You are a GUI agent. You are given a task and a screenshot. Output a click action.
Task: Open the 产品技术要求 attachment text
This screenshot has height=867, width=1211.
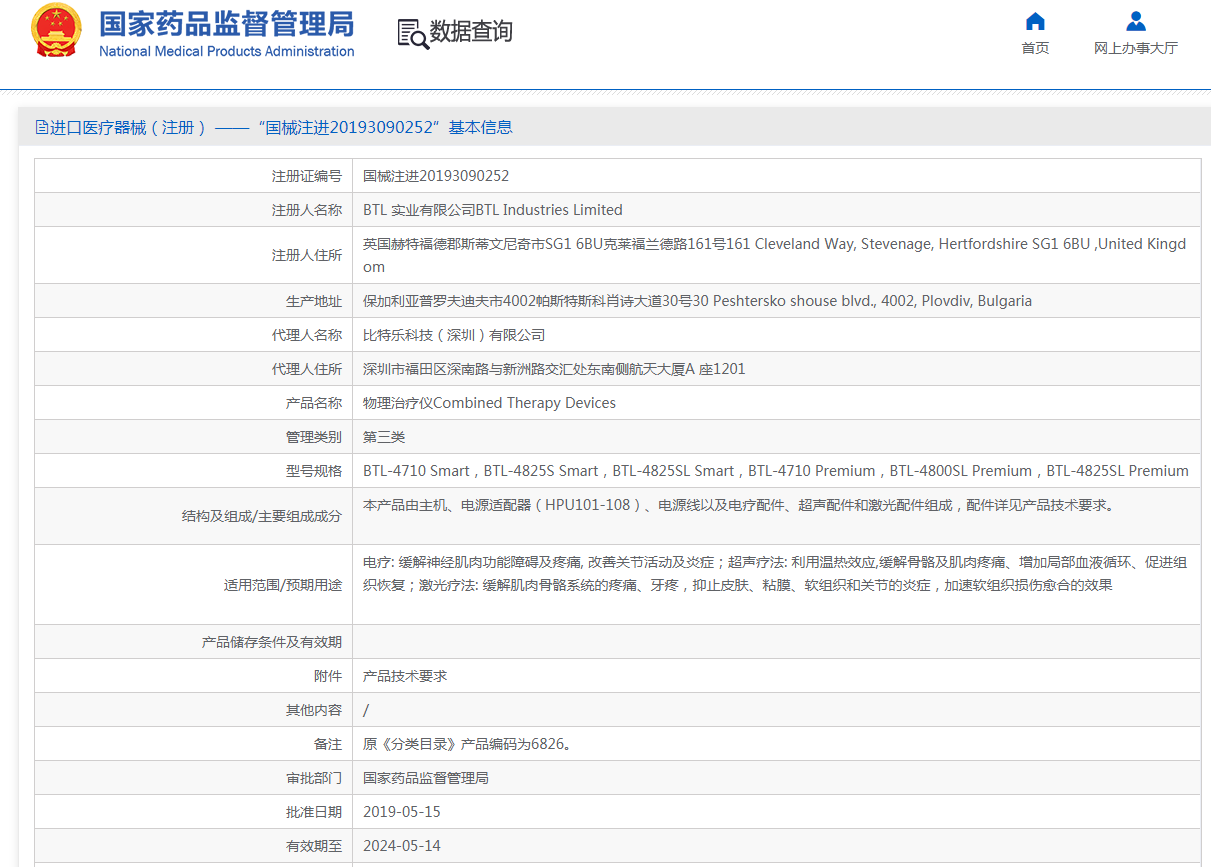(x=405, y=676)
